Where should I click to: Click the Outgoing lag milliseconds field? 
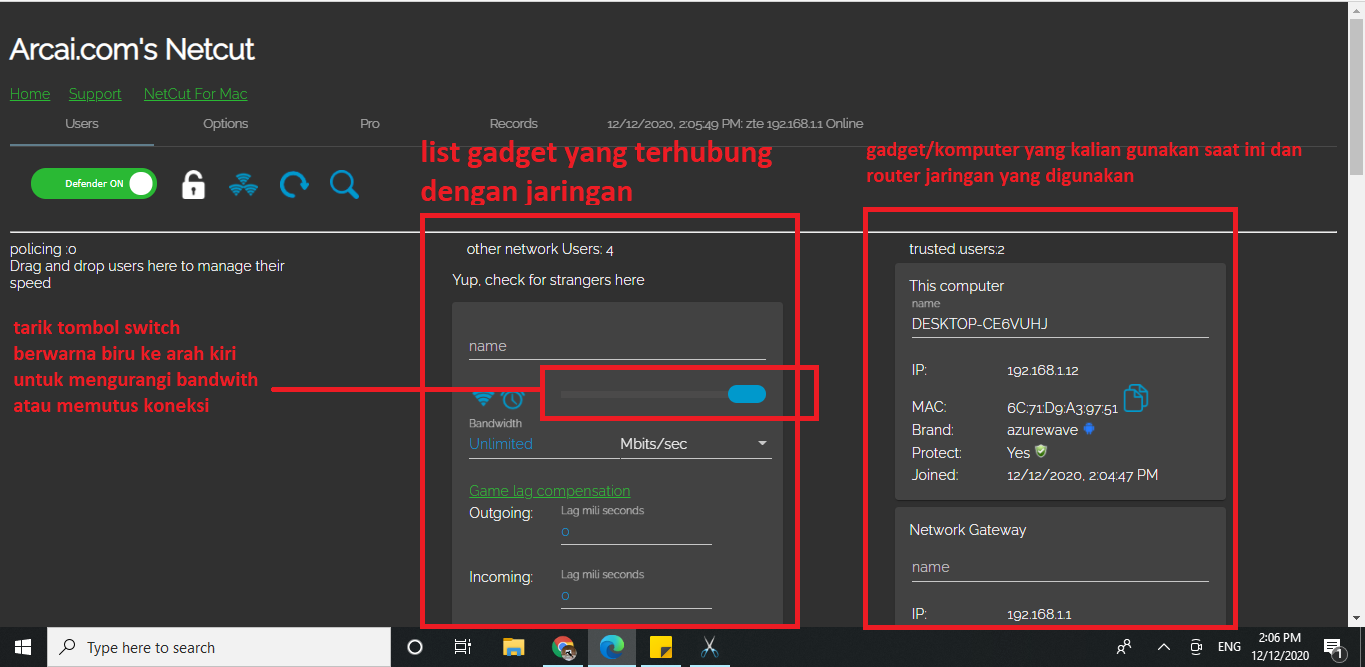click(x=636, y=532)
